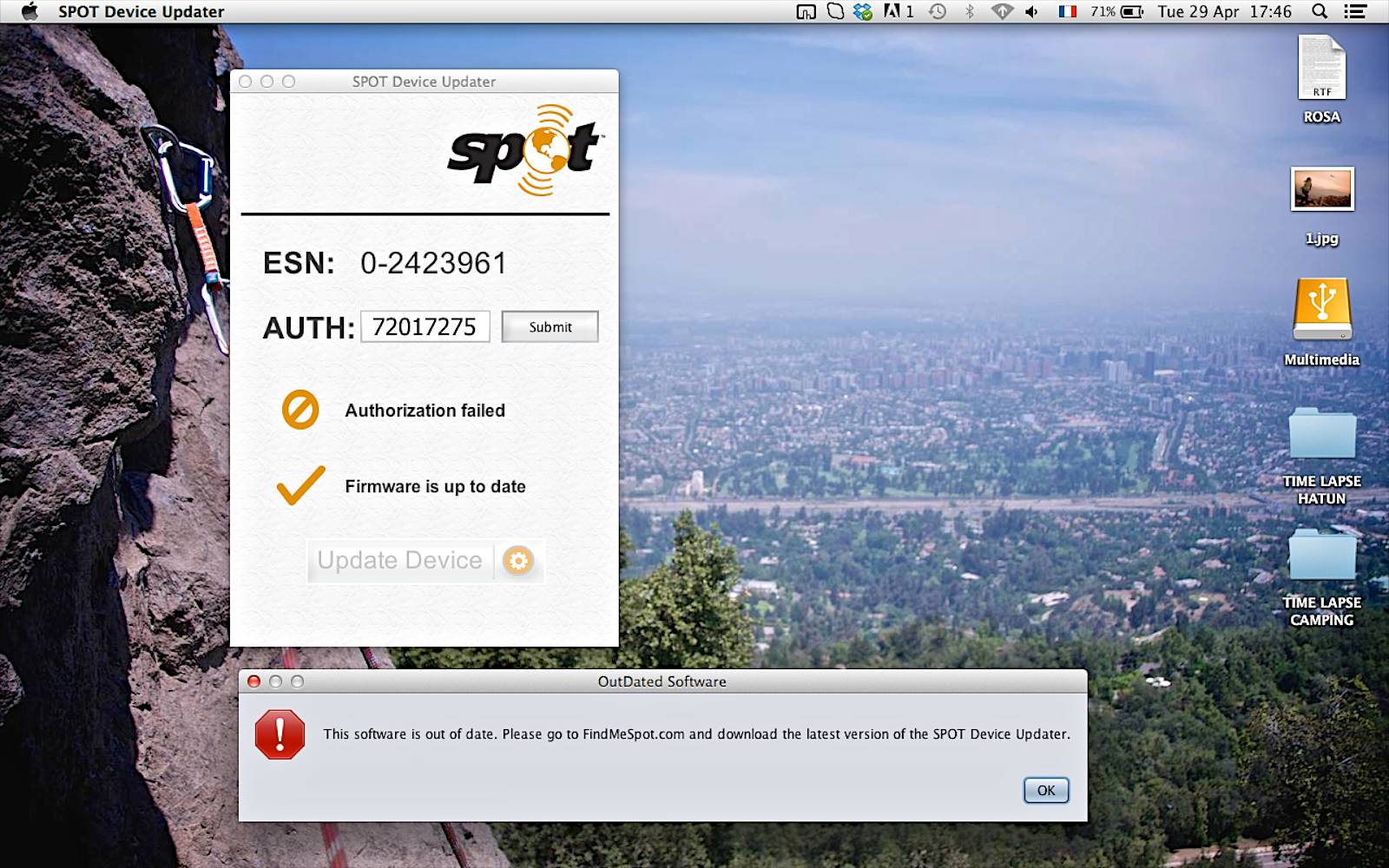Click OK in the OutDated Software dialog
The width and height of the screenshot is (1389, 868).
click(1046, 790)
